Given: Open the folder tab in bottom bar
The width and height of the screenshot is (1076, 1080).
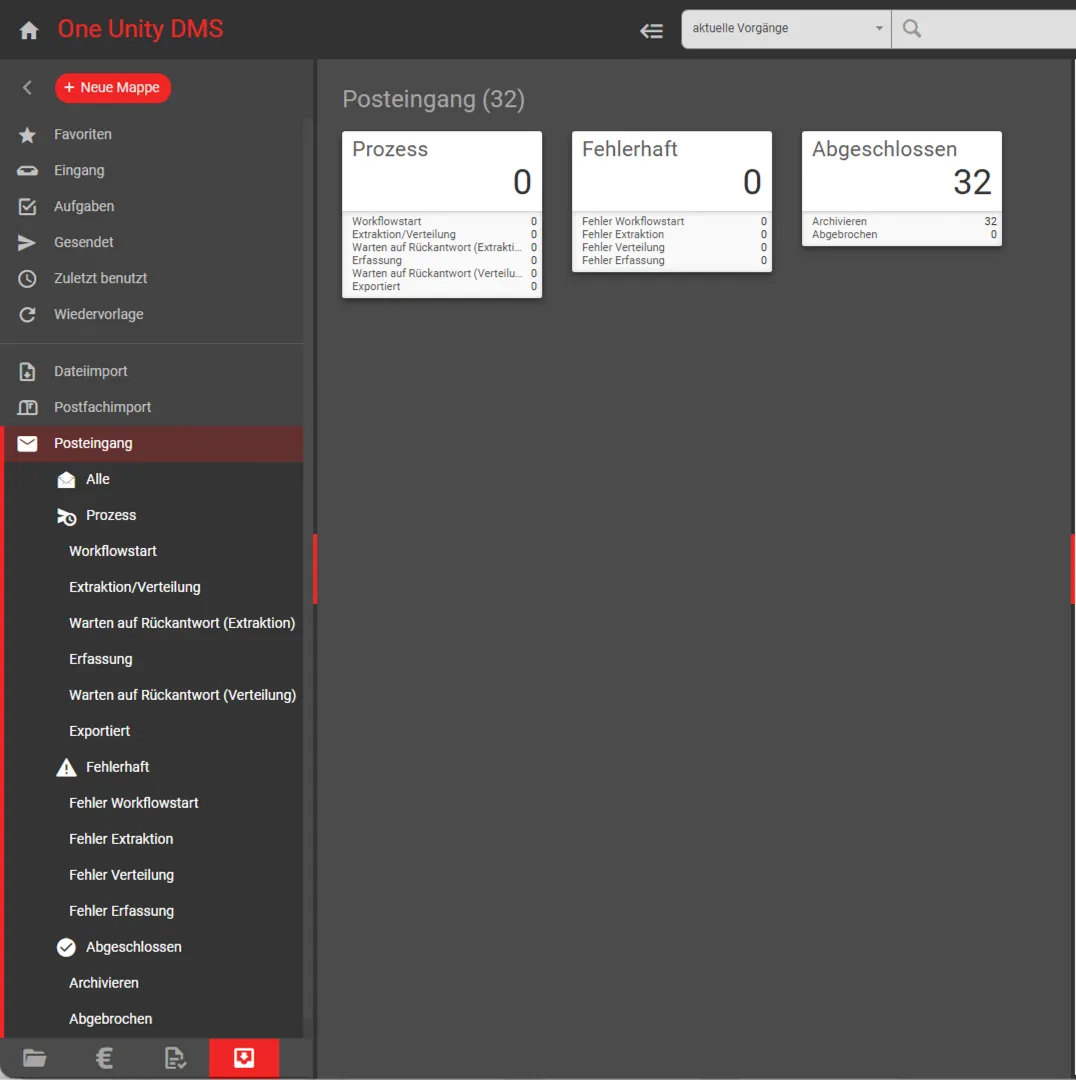Looking at the screenshot, I should pyautogui.click(x=34, y=1057).
